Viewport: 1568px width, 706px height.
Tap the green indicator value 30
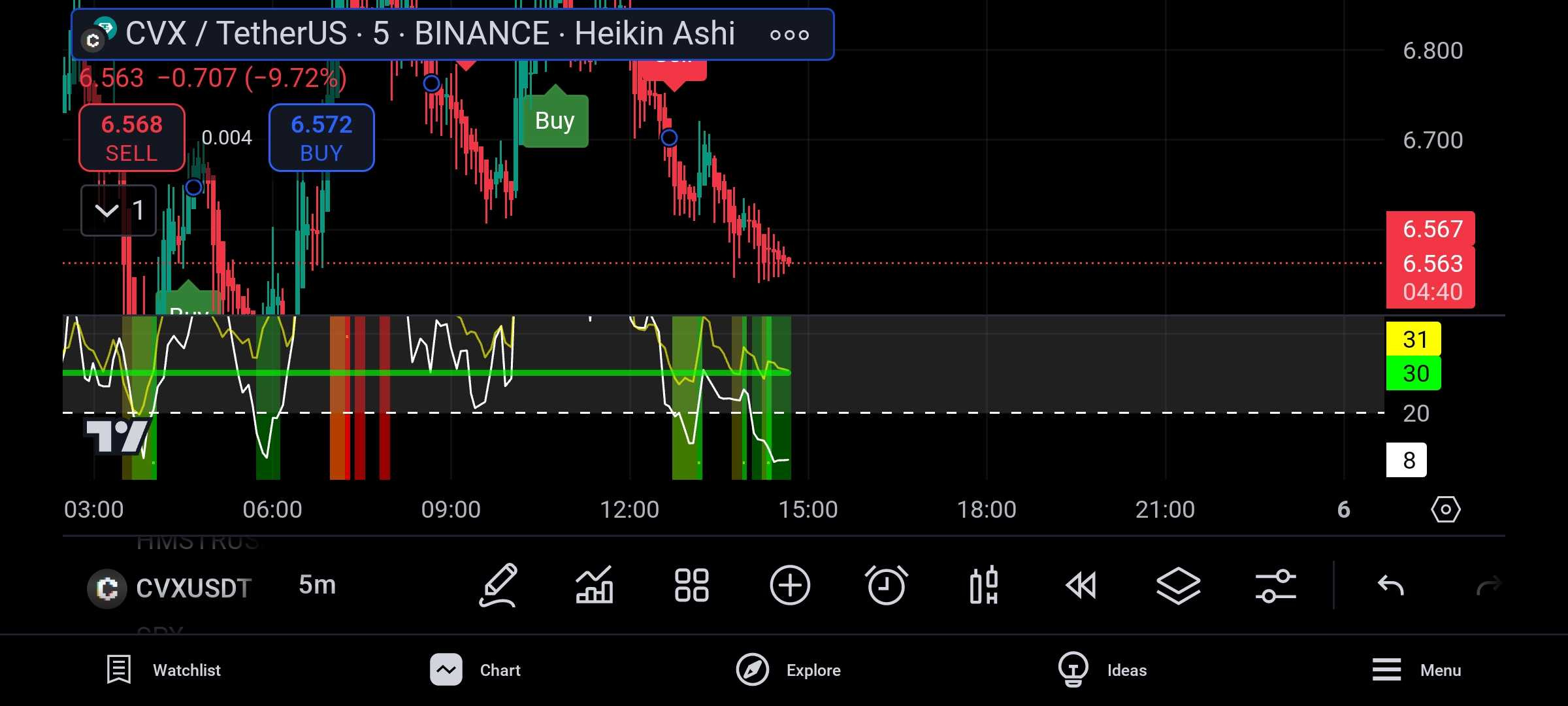tap(1414, 373)
